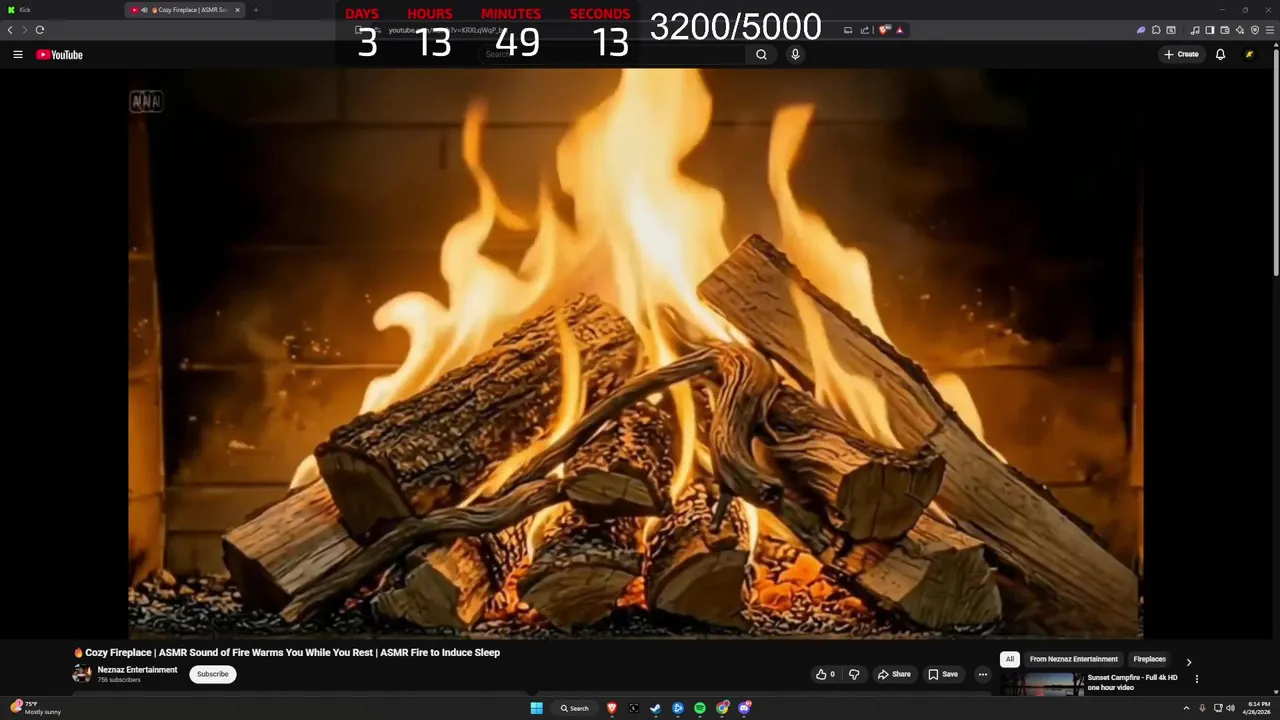Viewport: 1280px width, 720px height.
Task: Click the taskbar Search box
Action: tap(576, 708)
